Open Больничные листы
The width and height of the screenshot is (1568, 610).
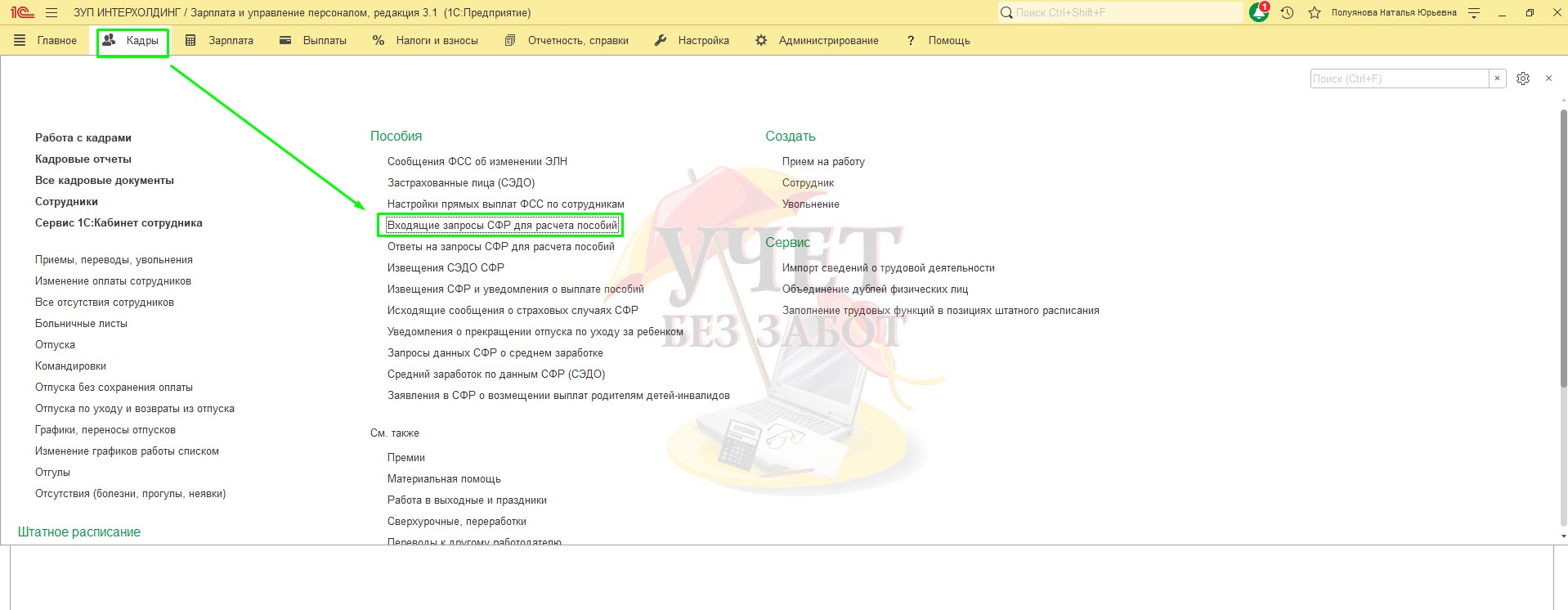pos(81,324)
